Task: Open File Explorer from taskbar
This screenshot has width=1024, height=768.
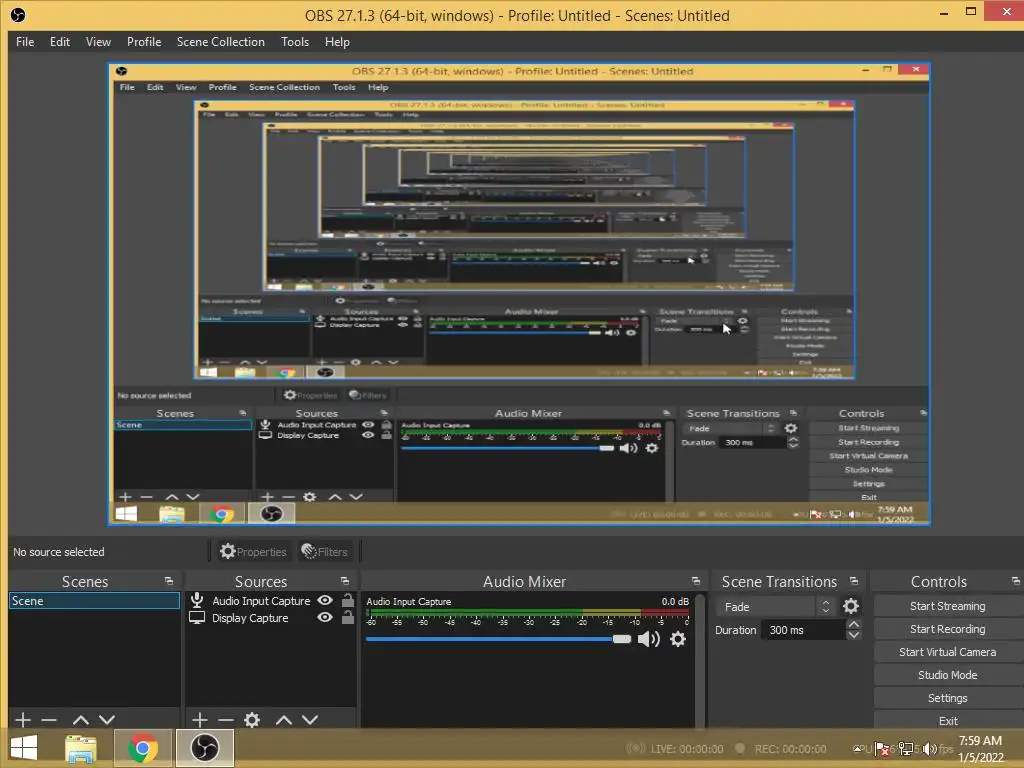Action: [x=81, y=748]
